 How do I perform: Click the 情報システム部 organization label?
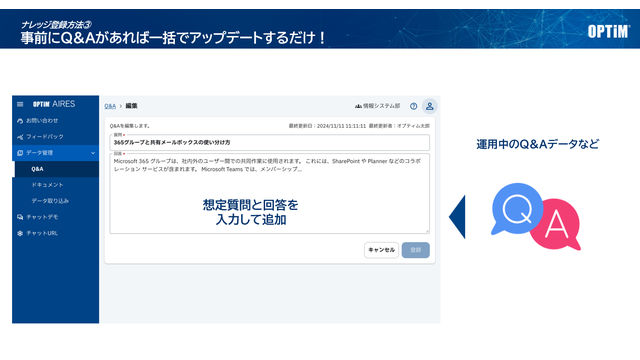coord(382,106)
